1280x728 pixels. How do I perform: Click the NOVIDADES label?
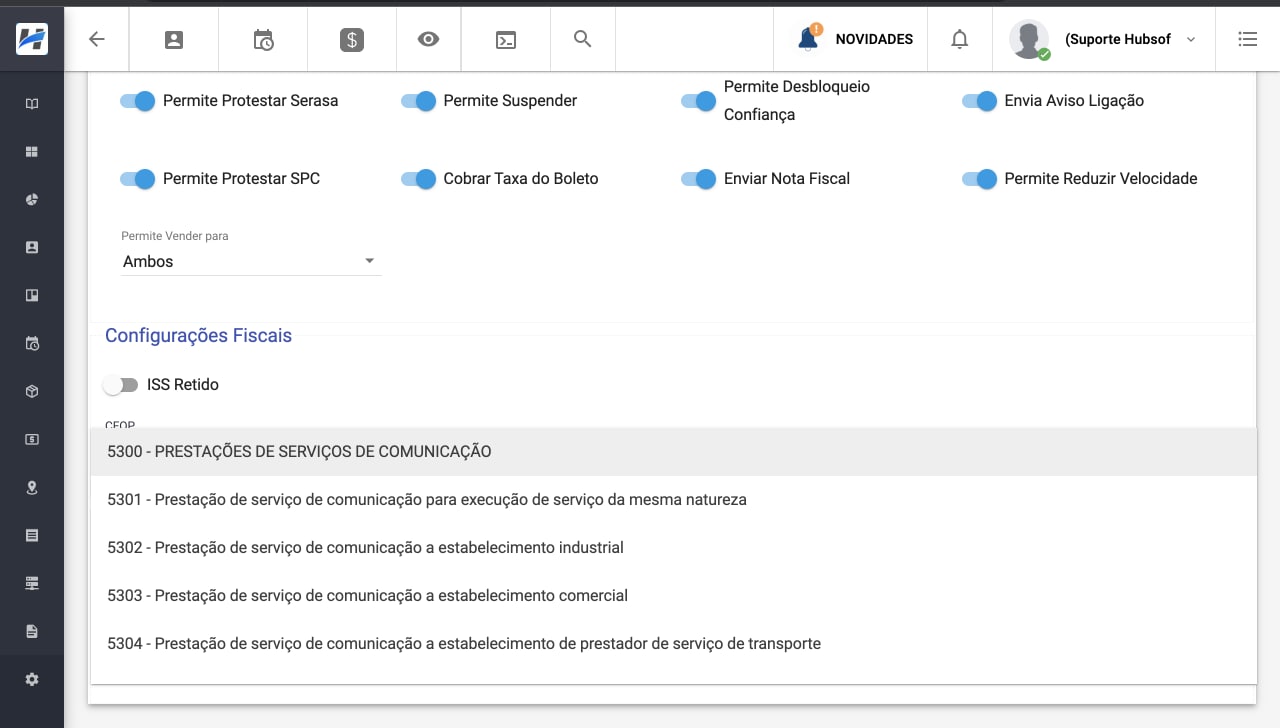874,39
